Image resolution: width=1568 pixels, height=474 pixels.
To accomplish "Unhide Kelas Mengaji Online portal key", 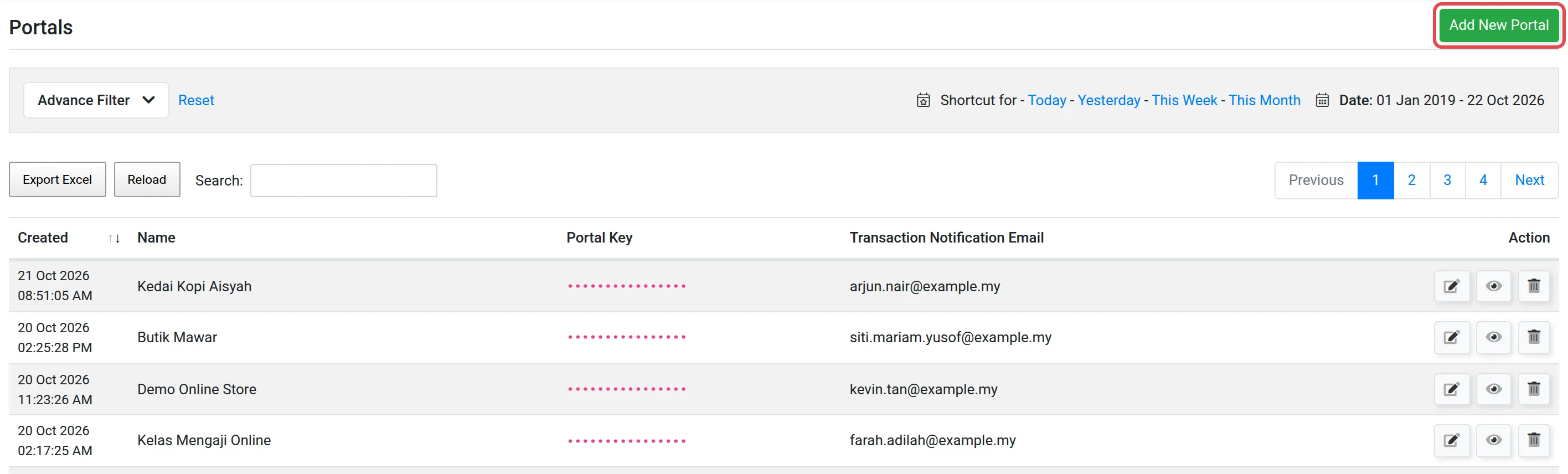I will pos(1493,440).
